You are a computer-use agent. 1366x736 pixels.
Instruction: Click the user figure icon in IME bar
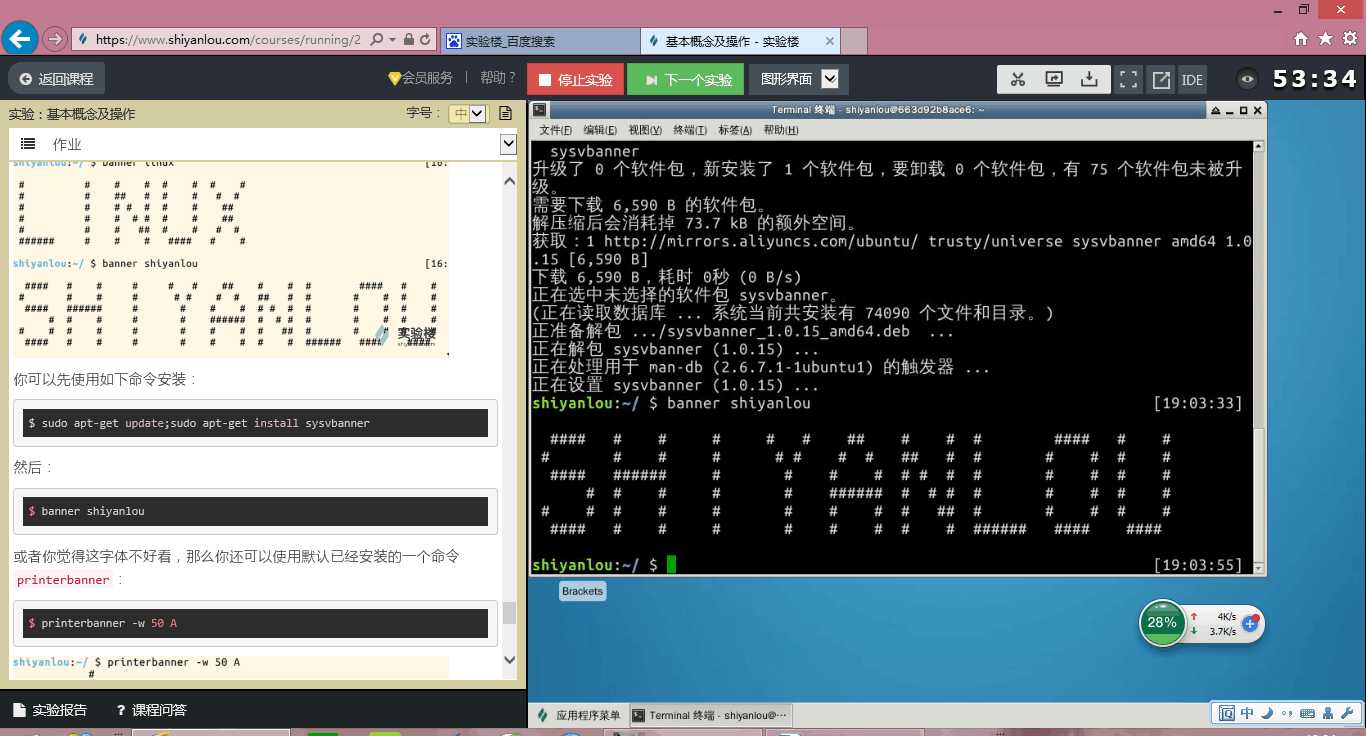click(x=1327, y=713)
